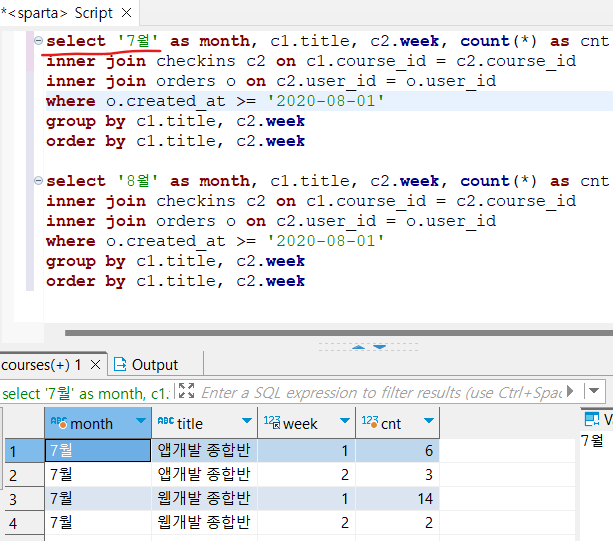The height and width of the screenshot is (541, 613).
Task: Select row number 4 header
Action: [24, 523]
